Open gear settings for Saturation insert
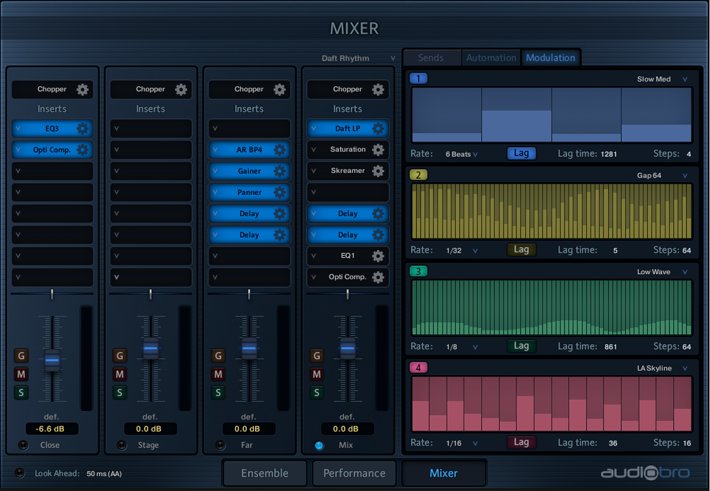 coord(378,150)
